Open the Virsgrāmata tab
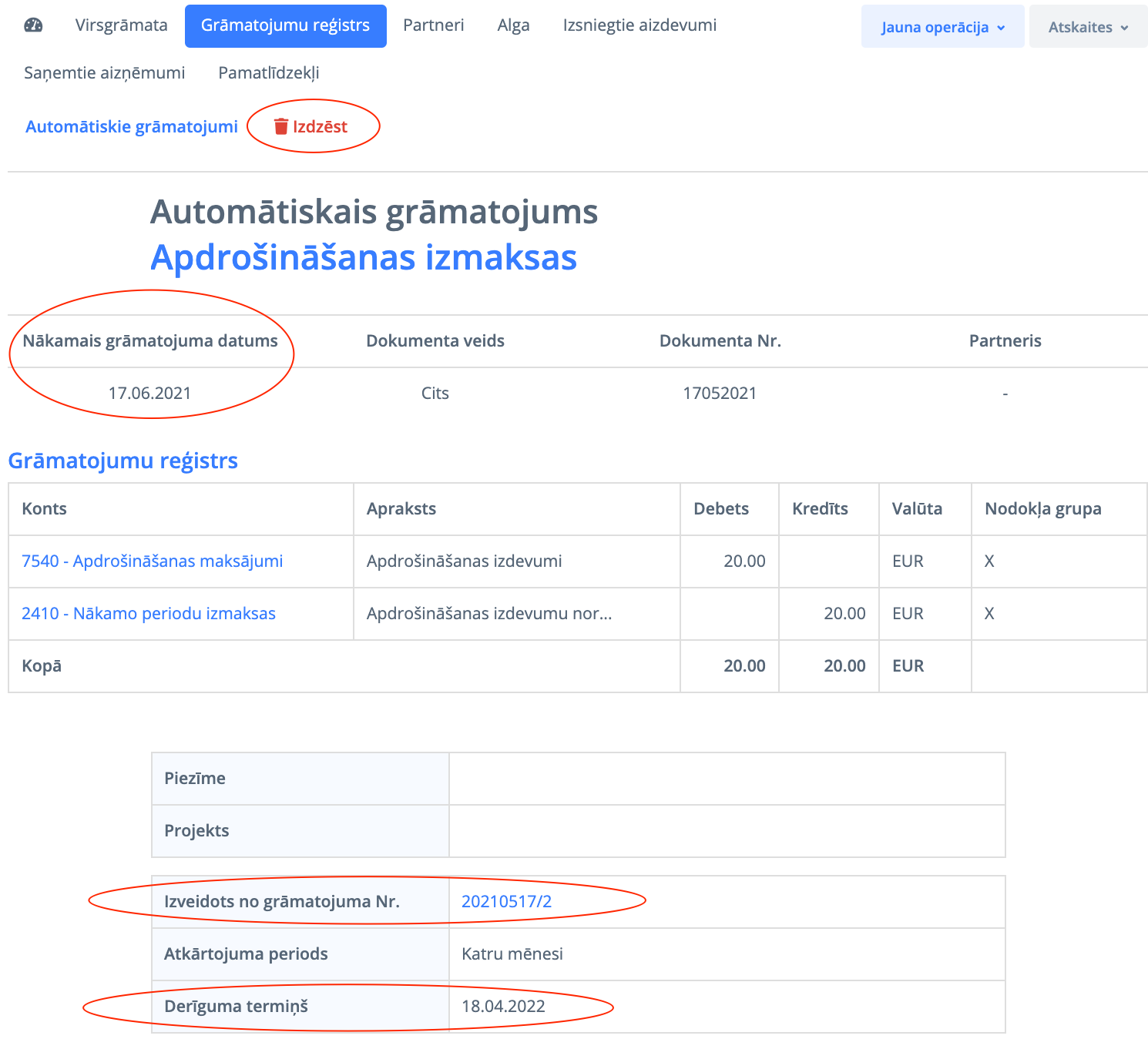This screenshot has height=1049, width=1148. pyautogui.click(x=121, y=25)
